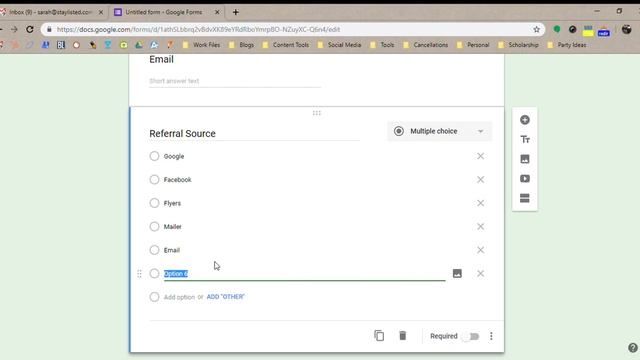Select the Option 6 radio button
Screen dimensions: 640x360
[x=154, y=273]
